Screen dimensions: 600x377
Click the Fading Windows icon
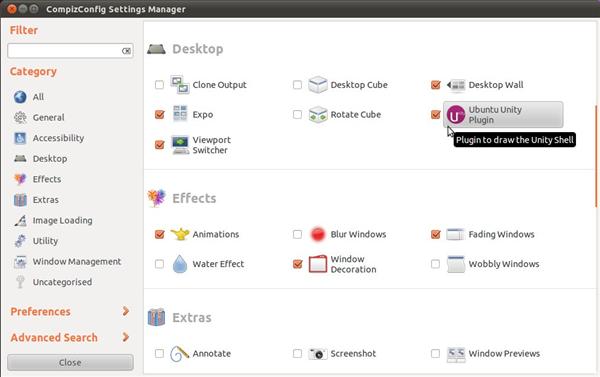(x=455, y=234)
